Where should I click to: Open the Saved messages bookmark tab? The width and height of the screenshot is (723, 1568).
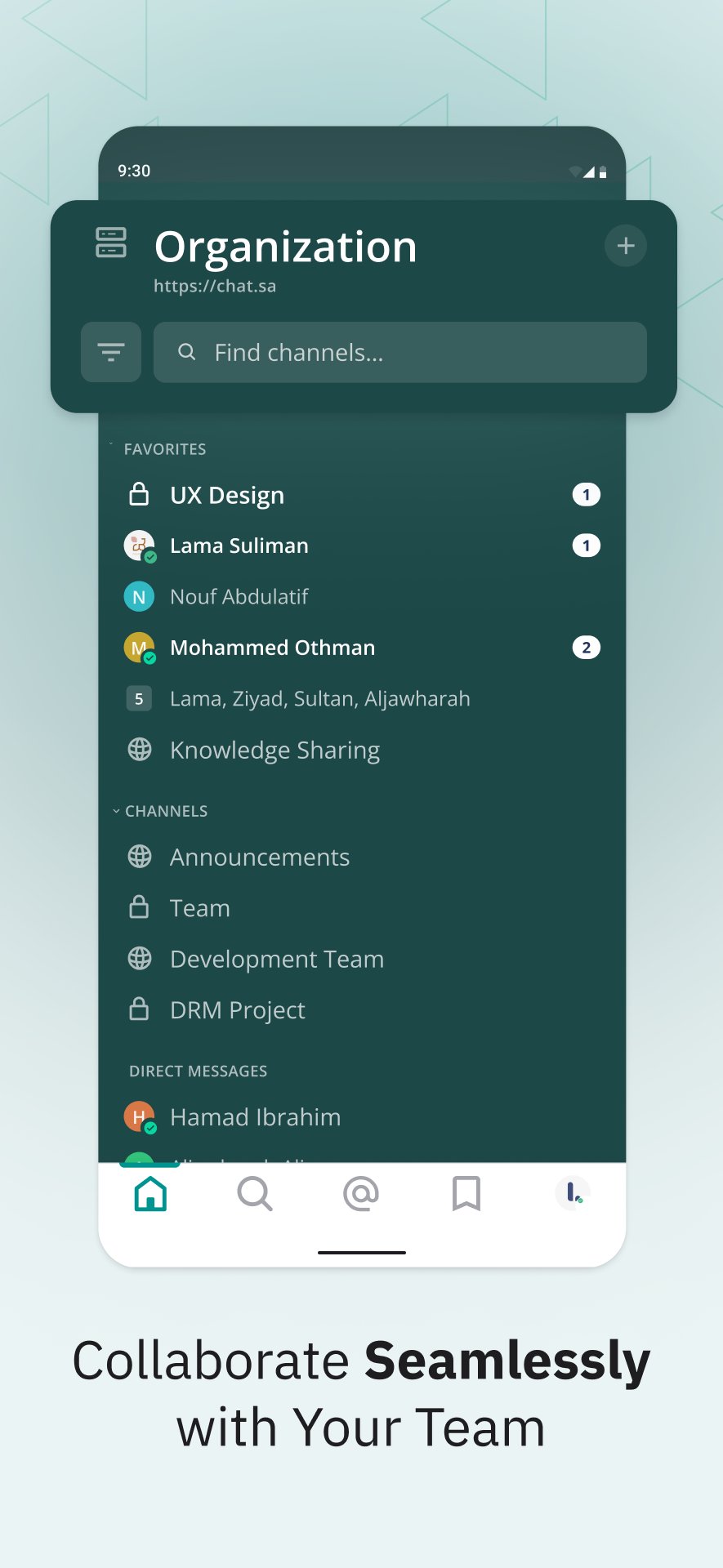pyautogui.click(x=466, y=1194)
